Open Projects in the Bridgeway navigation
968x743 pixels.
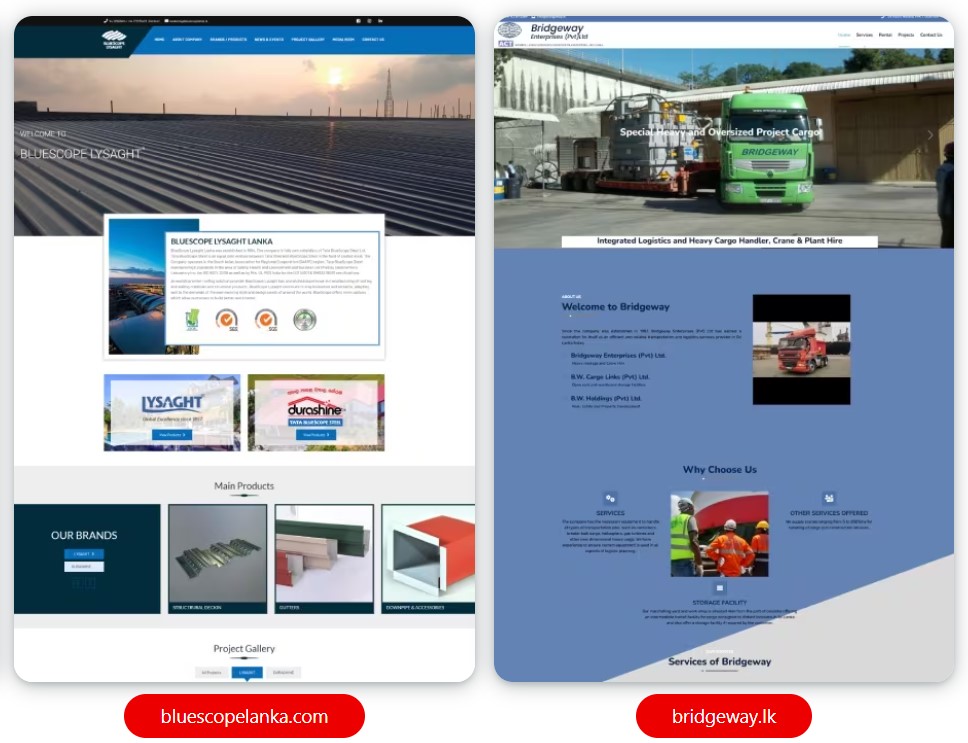[x=906, y=35]
